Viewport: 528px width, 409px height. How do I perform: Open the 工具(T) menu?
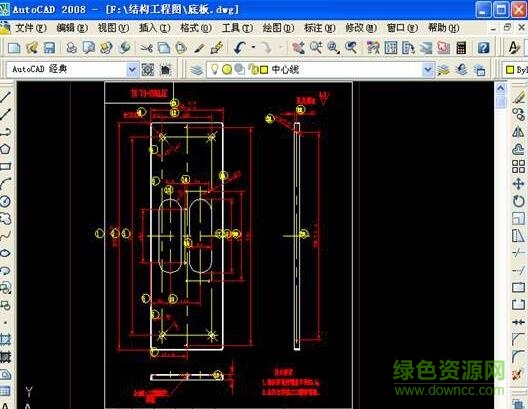(x=237, y=28)
